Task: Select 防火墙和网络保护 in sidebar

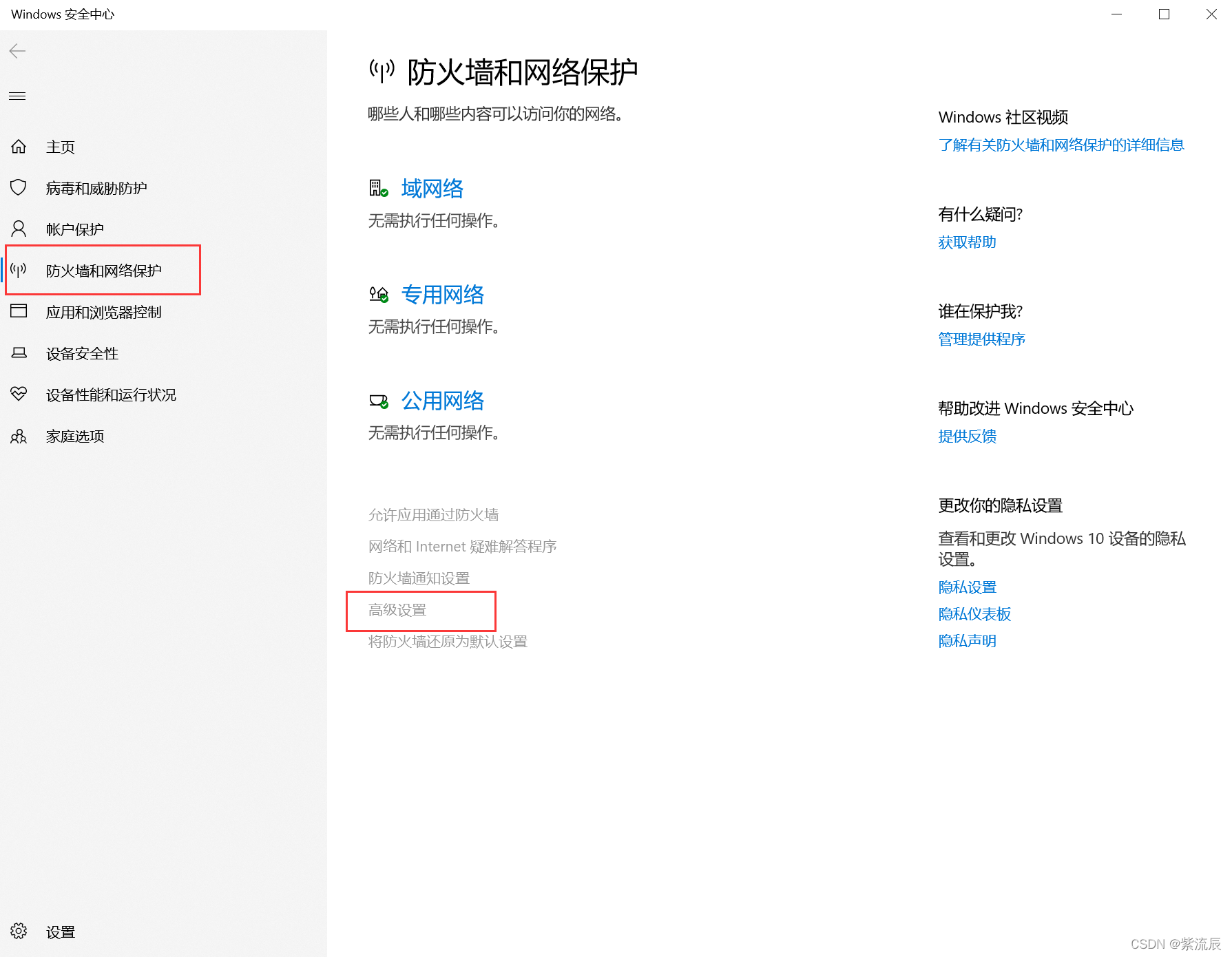Action: click(x=104, y=271)
